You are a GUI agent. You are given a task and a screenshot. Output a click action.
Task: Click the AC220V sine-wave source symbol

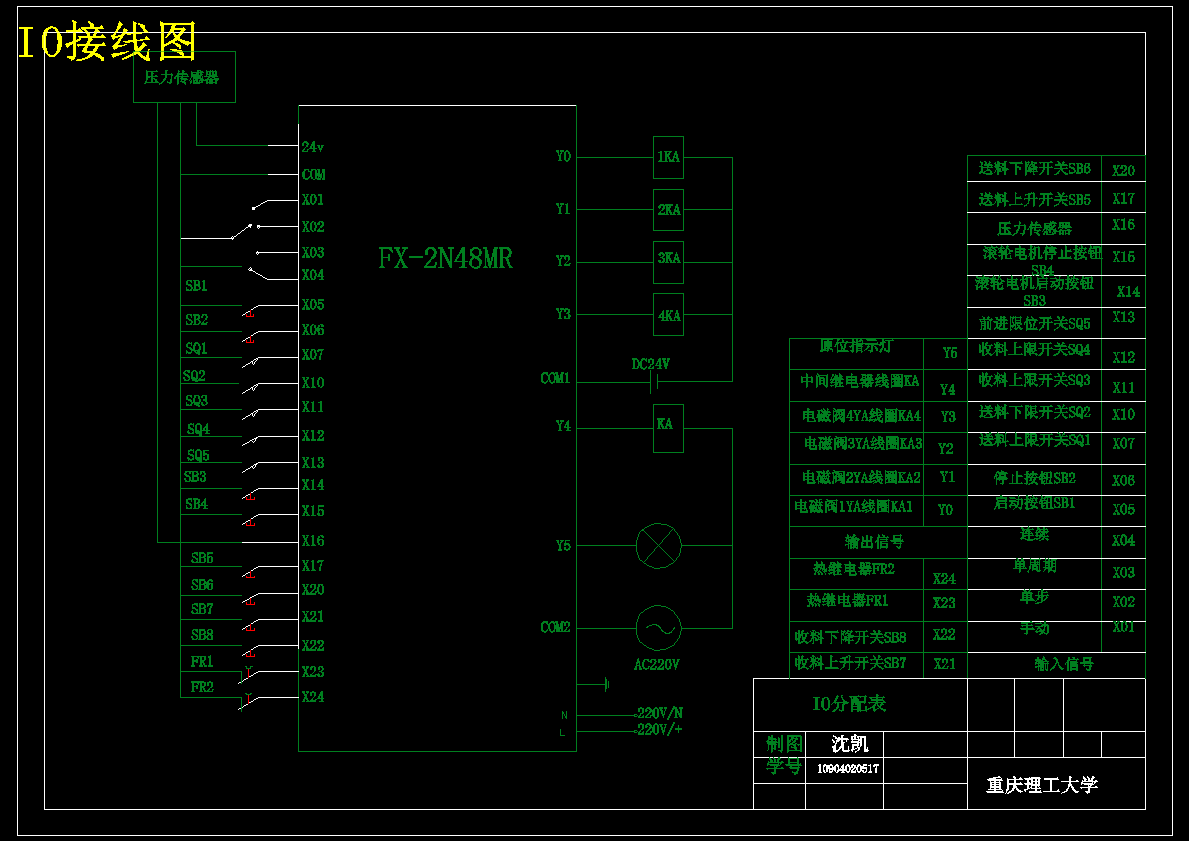click(x=658, y=628)
